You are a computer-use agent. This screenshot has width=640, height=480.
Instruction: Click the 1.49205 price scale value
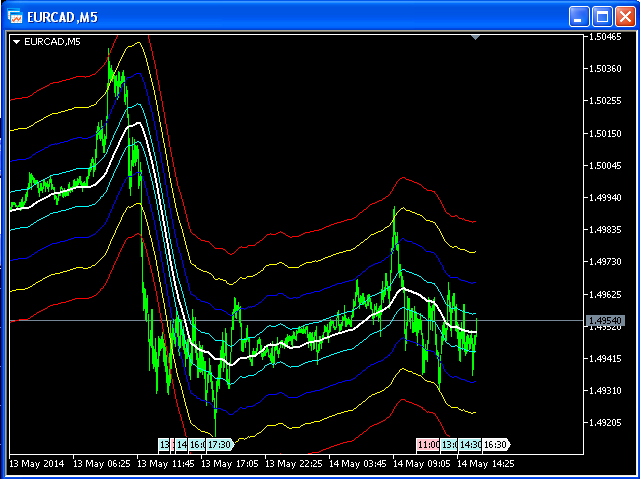tap(604, 423)
